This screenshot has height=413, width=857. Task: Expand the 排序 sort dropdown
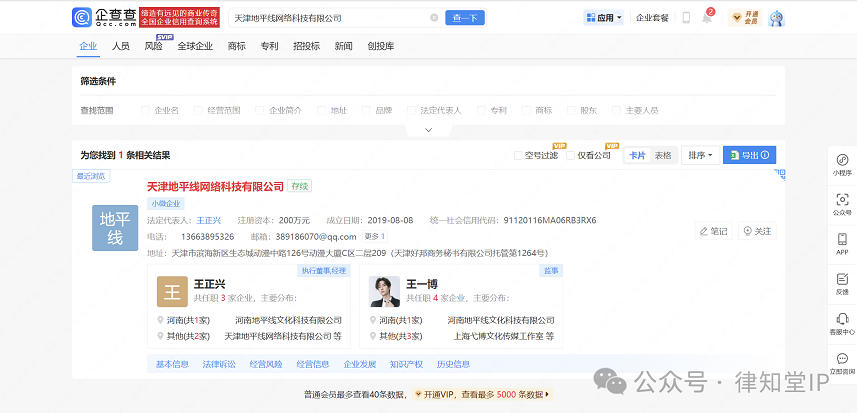pos(699,155)
